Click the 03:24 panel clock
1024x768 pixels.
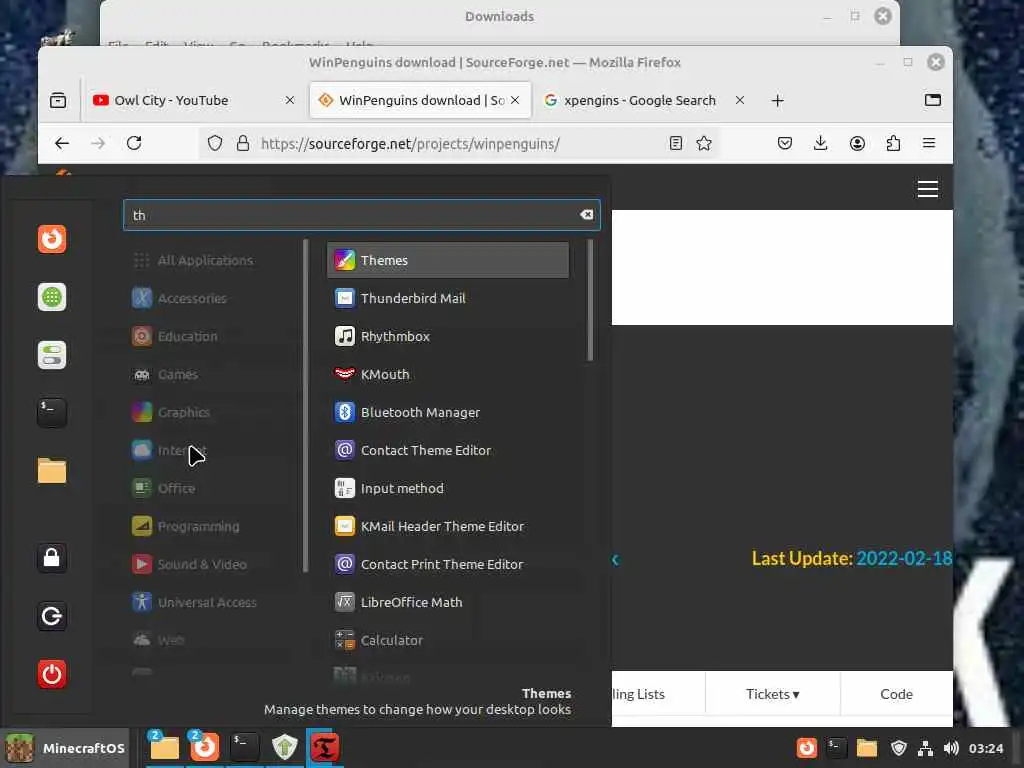click(985, 748)
